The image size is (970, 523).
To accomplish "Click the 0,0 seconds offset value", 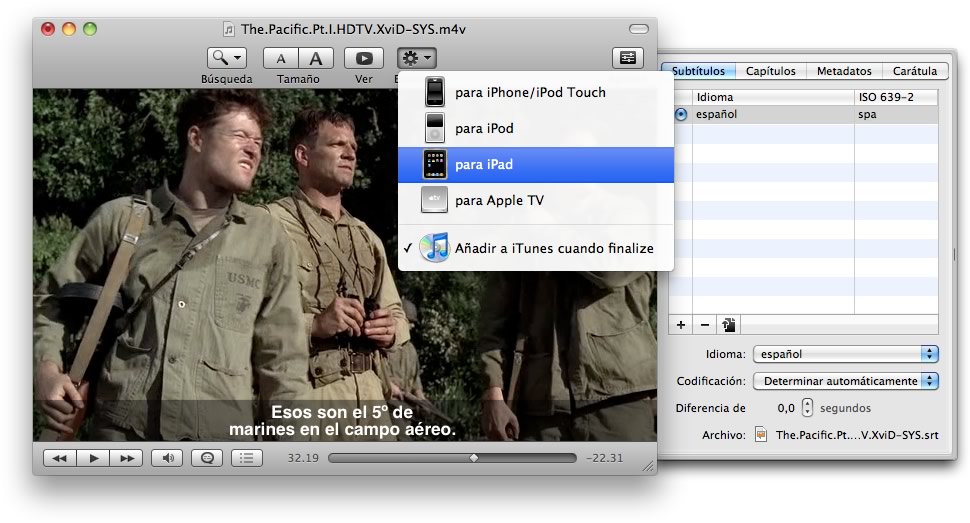I will [786, 408].
